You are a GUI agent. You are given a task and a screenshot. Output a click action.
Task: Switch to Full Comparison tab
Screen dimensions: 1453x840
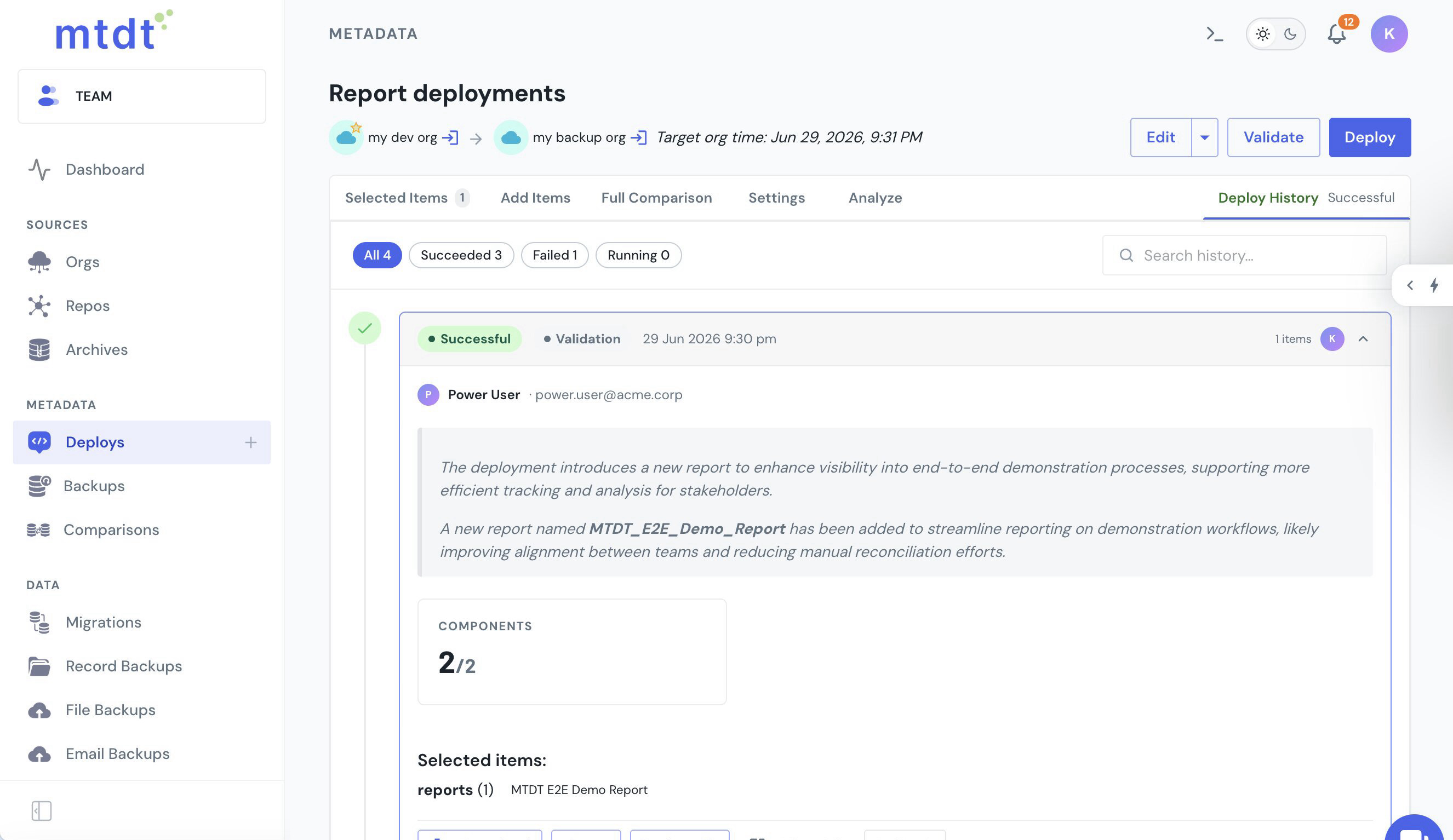656,198
